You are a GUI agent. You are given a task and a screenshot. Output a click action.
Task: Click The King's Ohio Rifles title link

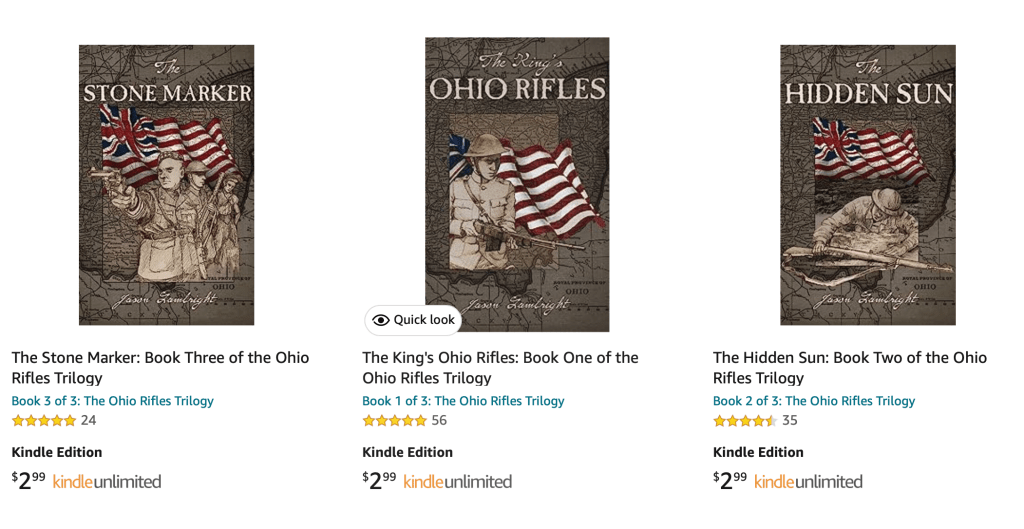(x=500, y=367)
